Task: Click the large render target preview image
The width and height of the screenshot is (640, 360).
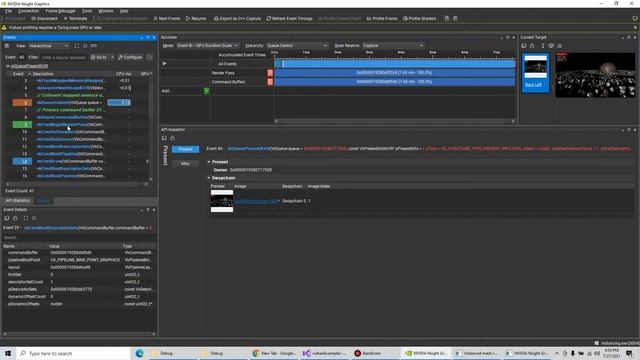Action: (595, 75)
